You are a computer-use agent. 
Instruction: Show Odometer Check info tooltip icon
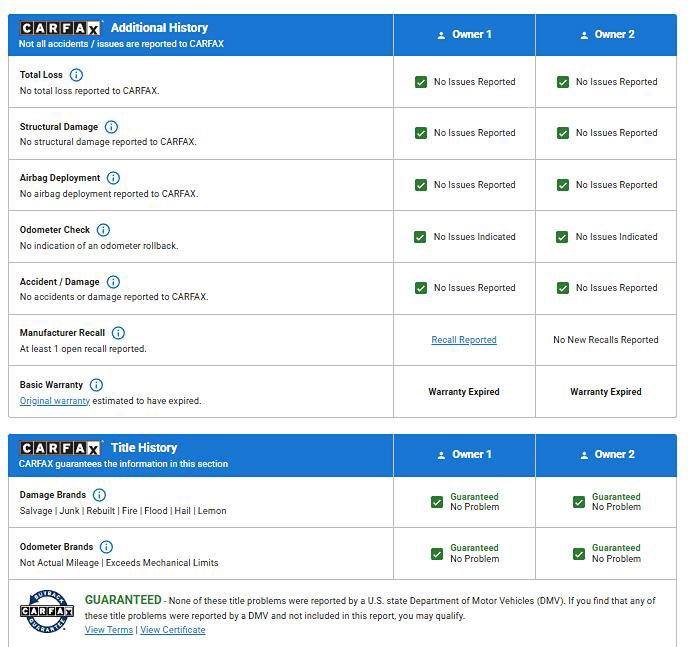pos(103,230)
